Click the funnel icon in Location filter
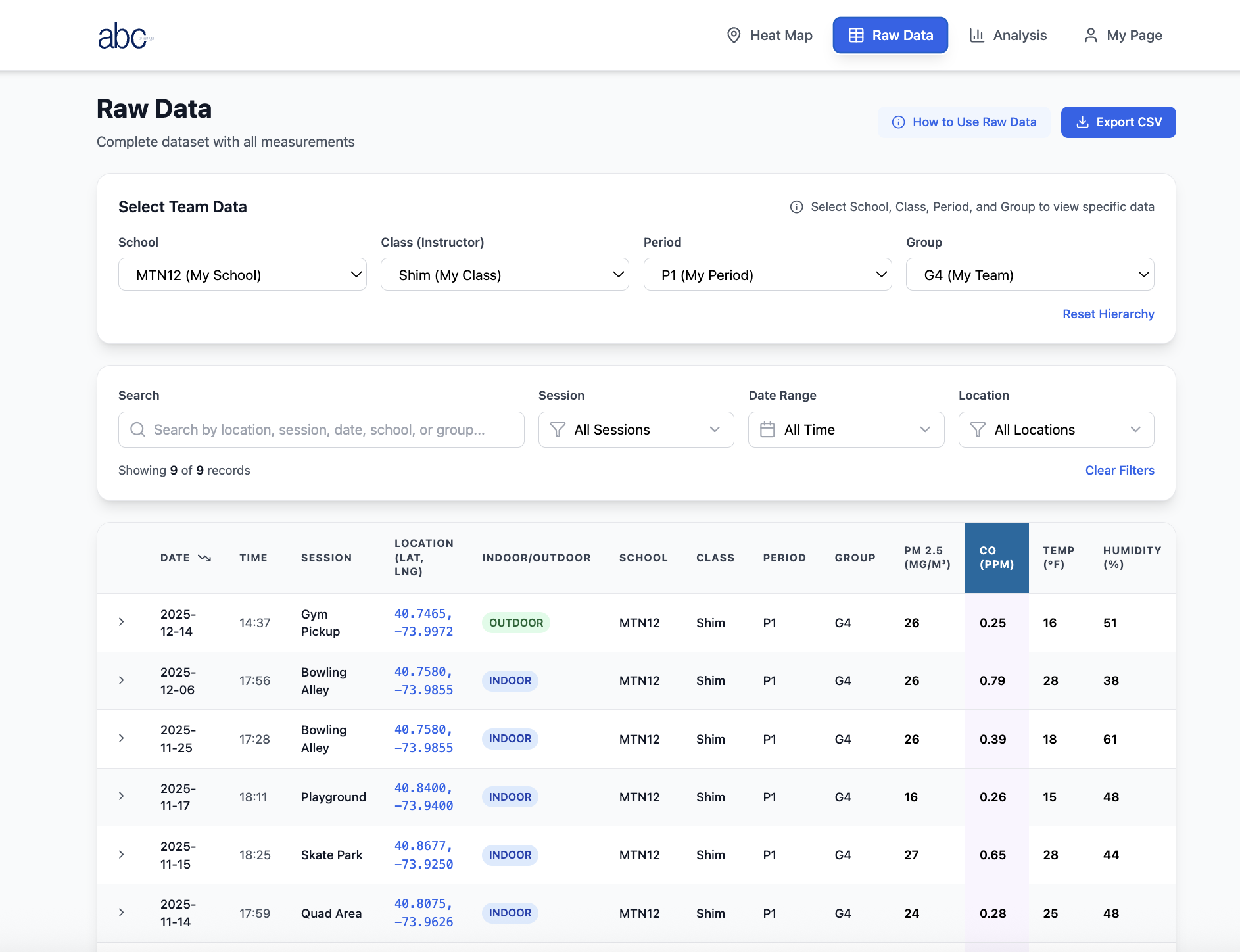1240x952 pixels. coord(978,430)
